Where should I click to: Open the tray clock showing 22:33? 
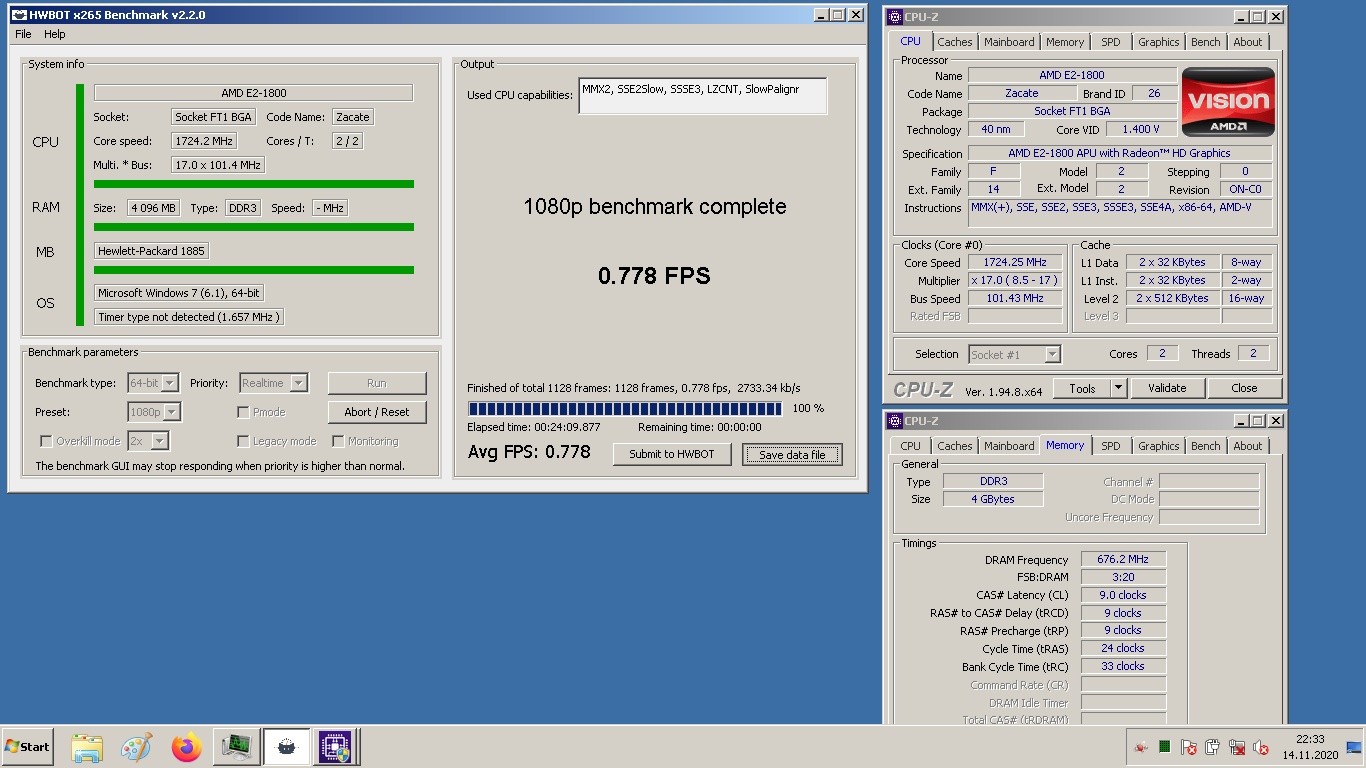pyautogui.click(x=1310, y=747)
